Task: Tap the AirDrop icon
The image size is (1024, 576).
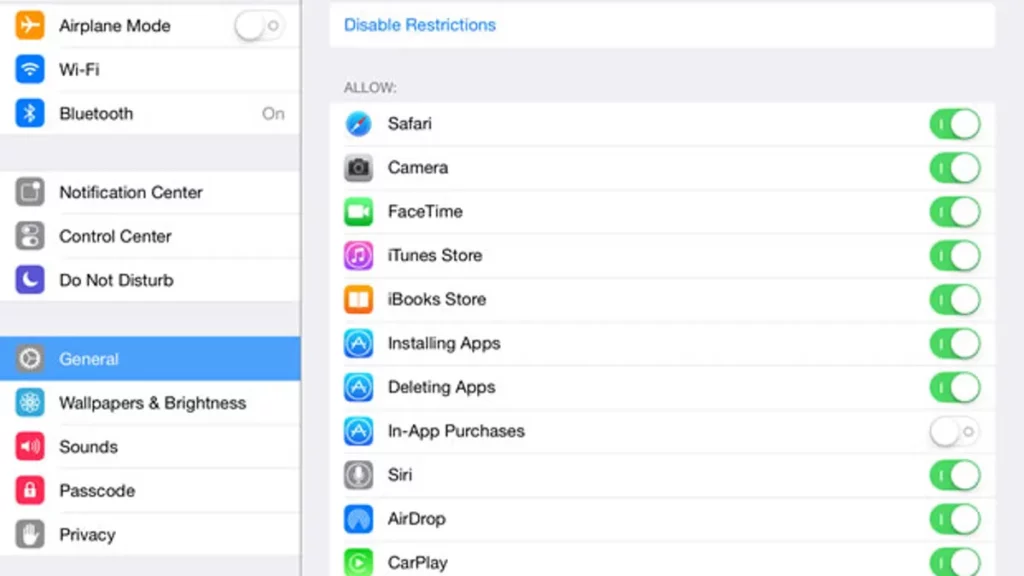Action: [359, 519]
